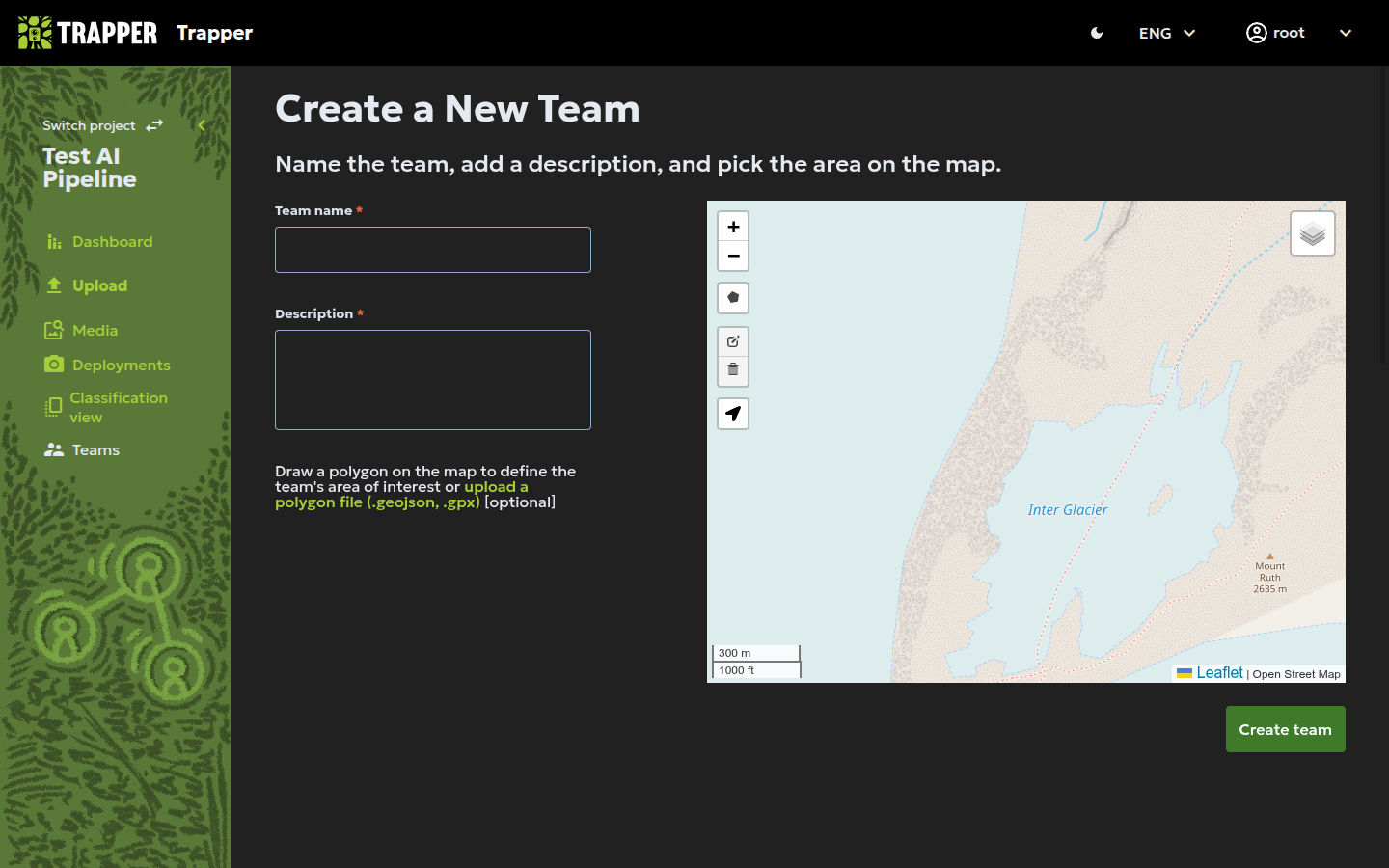Click the Teams people icon
The width and height of the screenshot is (1389, 868).
pos(54,449)
